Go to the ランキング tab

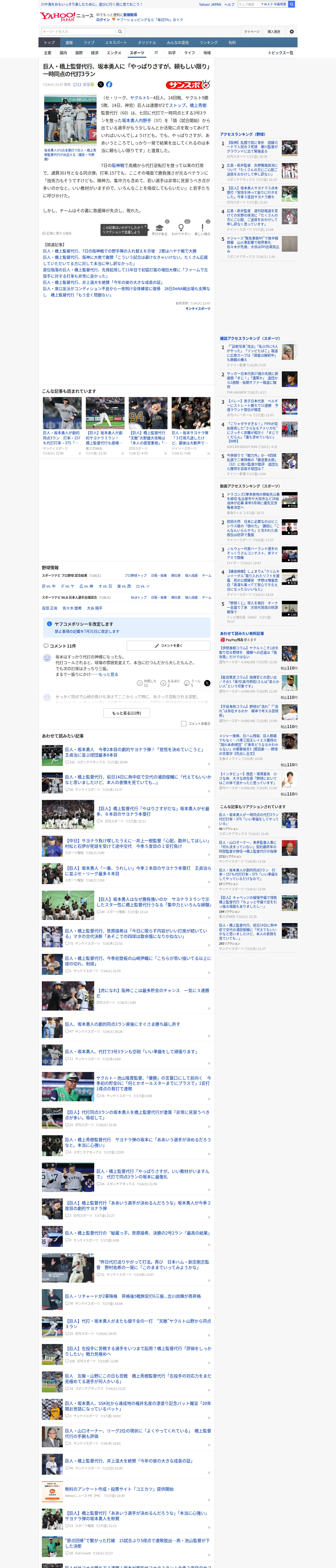click(x=209, y=43)
